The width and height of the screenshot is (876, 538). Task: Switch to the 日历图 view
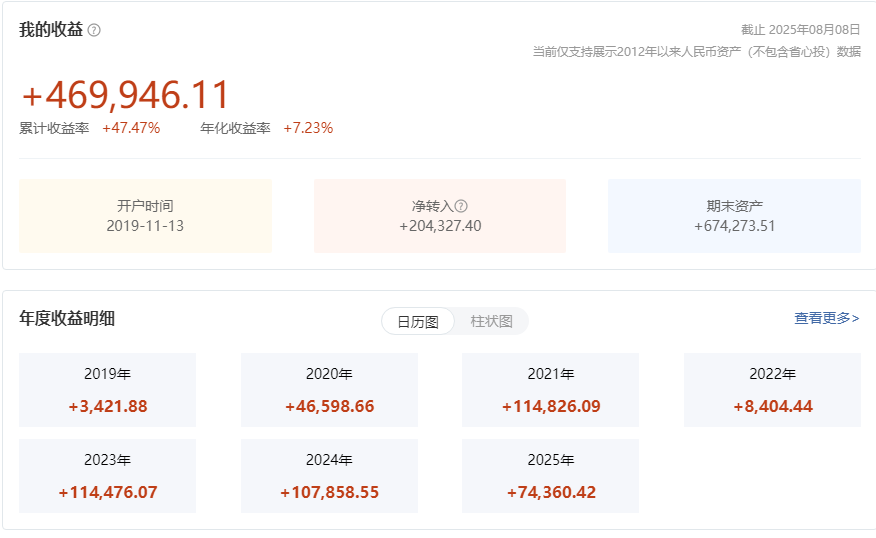click(418, 321)
